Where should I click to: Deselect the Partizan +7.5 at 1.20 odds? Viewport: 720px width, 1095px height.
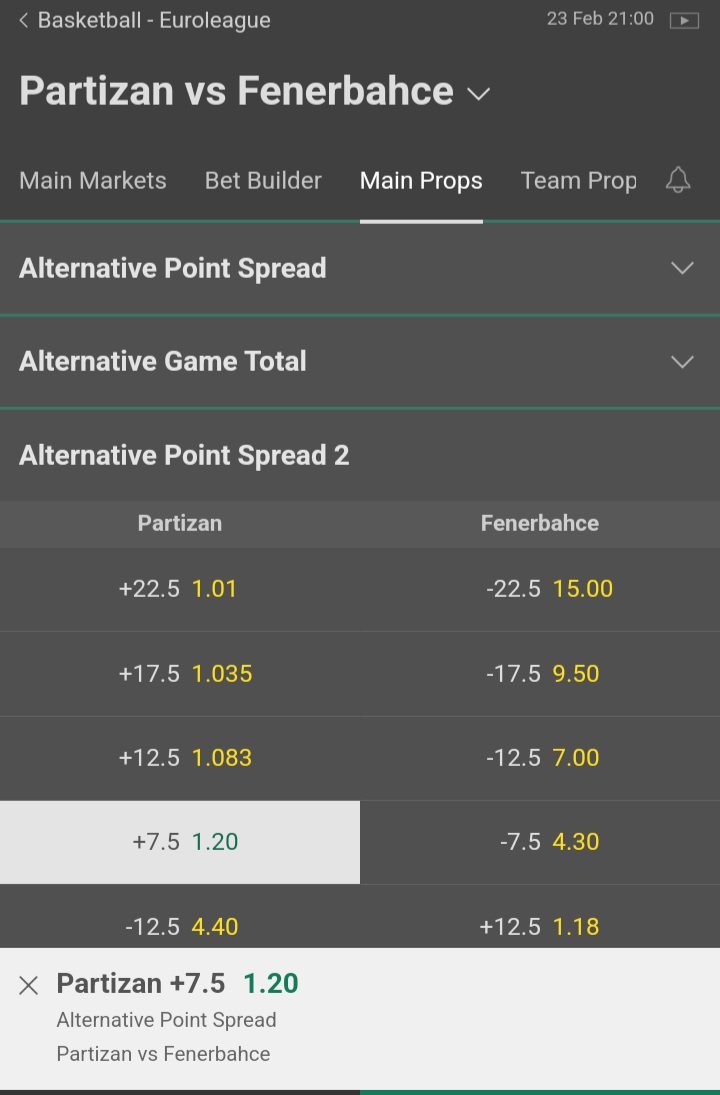(180, 842)
